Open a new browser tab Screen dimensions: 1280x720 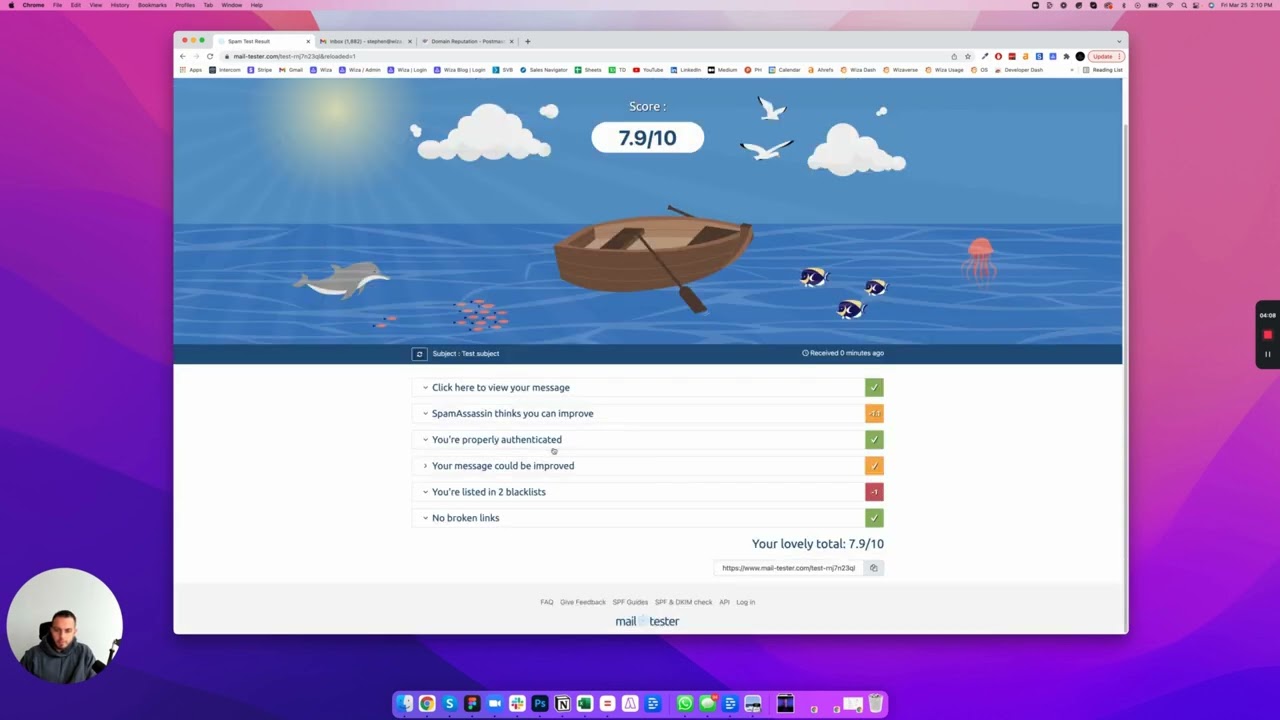[x=528, y=41]
